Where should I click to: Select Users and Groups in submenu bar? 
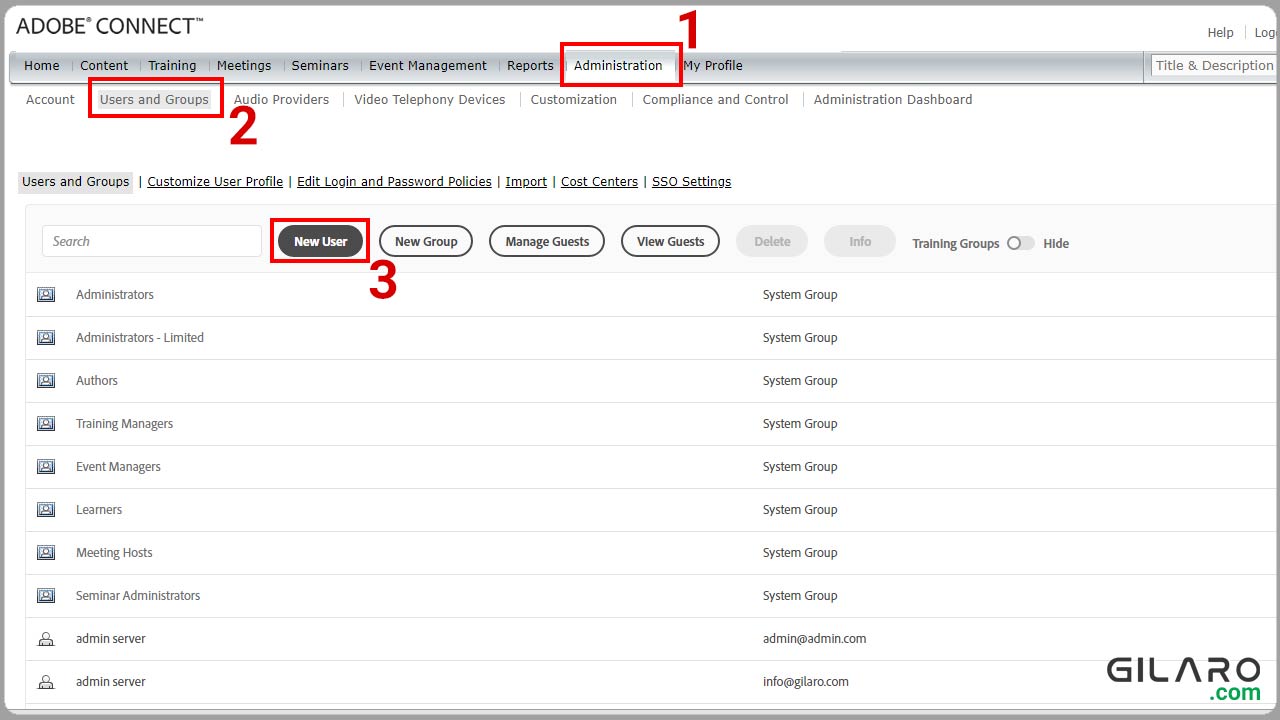point(154,100)
